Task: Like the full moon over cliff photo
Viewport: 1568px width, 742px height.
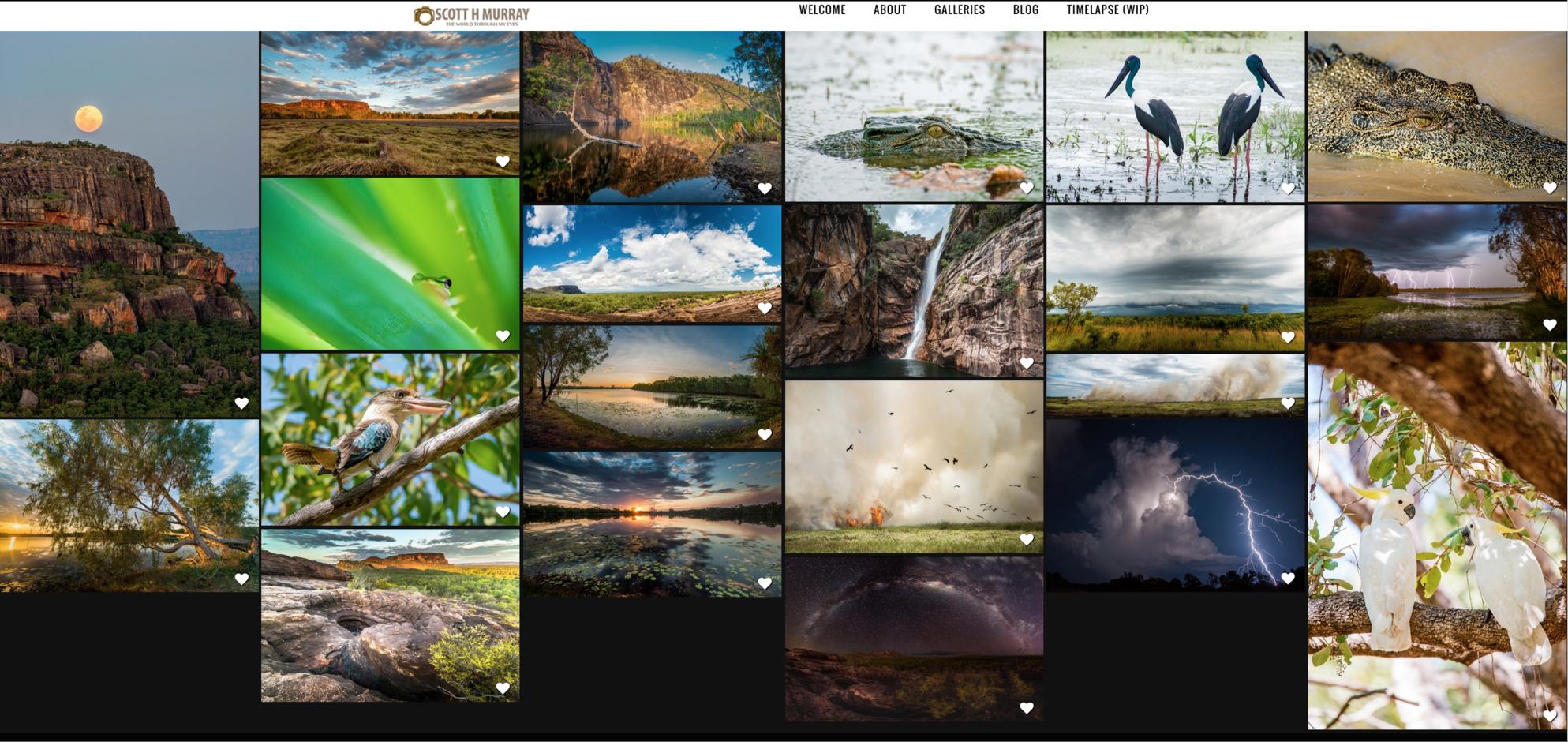Action: (241, 403)
